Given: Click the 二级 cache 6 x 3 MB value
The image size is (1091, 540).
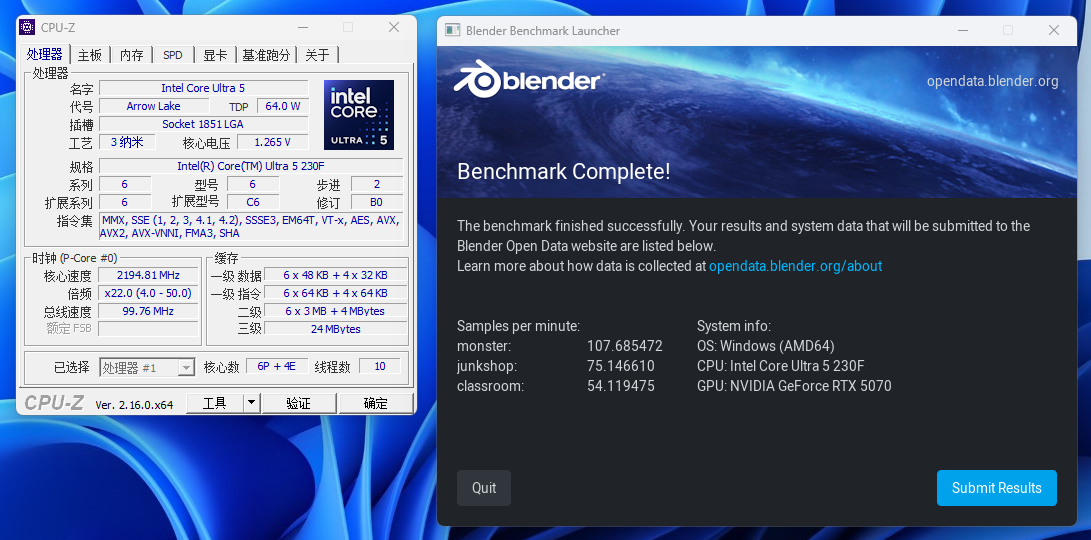Looking at the screenshot, I should [335, 311].
